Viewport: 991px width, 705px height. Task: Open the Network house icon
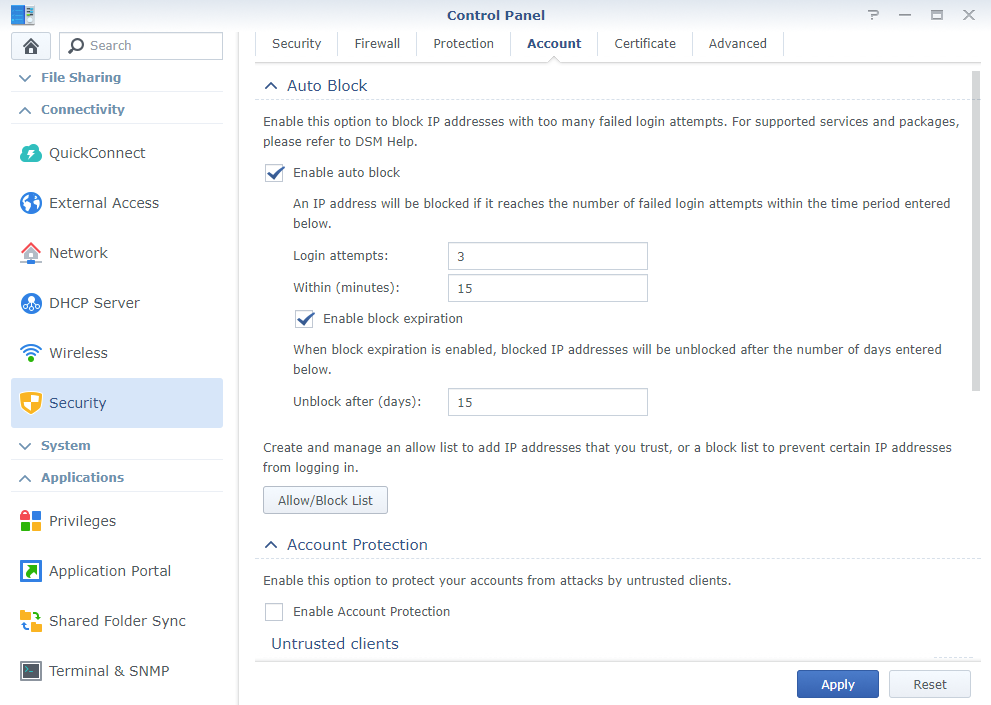point(31,253)
